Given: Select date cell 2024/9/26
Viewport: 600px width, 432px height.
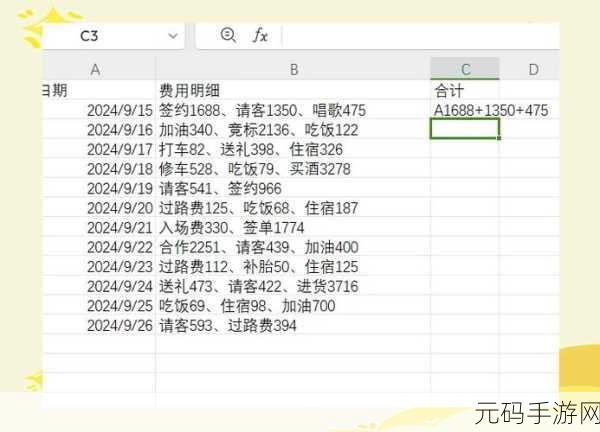Looking at the screenshot, I should pos(99,325).
